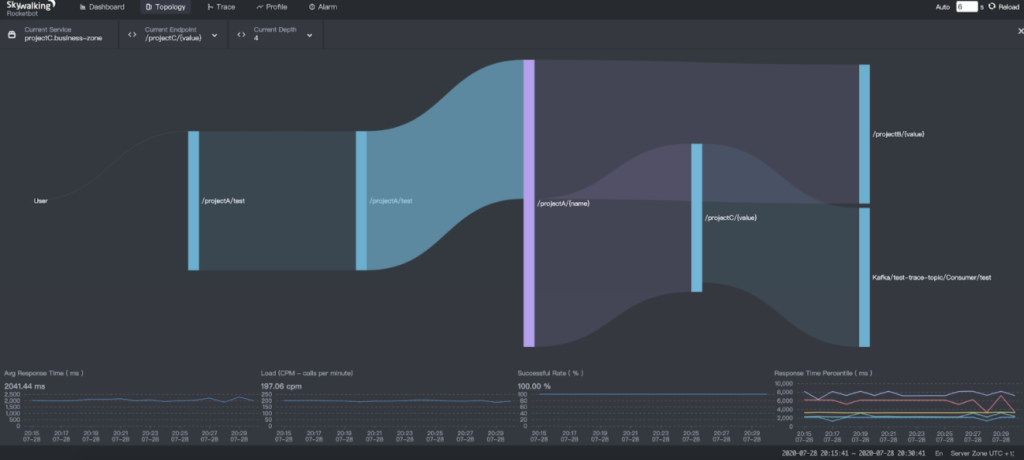Click the Current Service database icon
The width and height of the screenshot is (1024, 460).
click(x=12, y=34)
